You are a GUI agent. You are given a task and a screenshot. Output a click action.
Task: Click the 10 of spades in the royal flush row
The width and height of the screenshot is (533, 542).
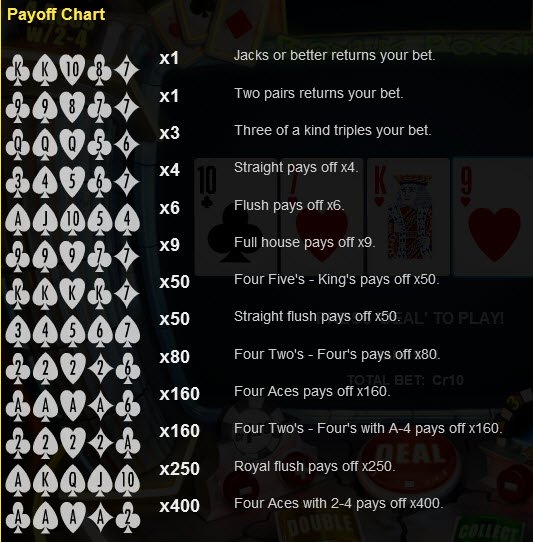[127, 481]
